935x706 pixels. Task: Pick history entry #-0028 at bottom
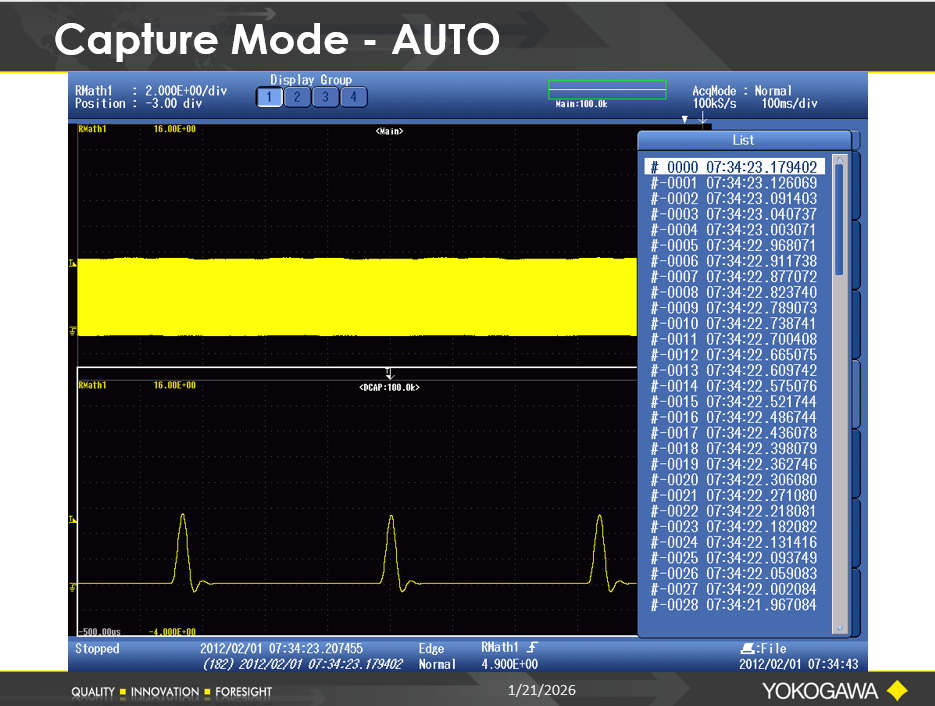pyautogui.click(x=734, y=605)
